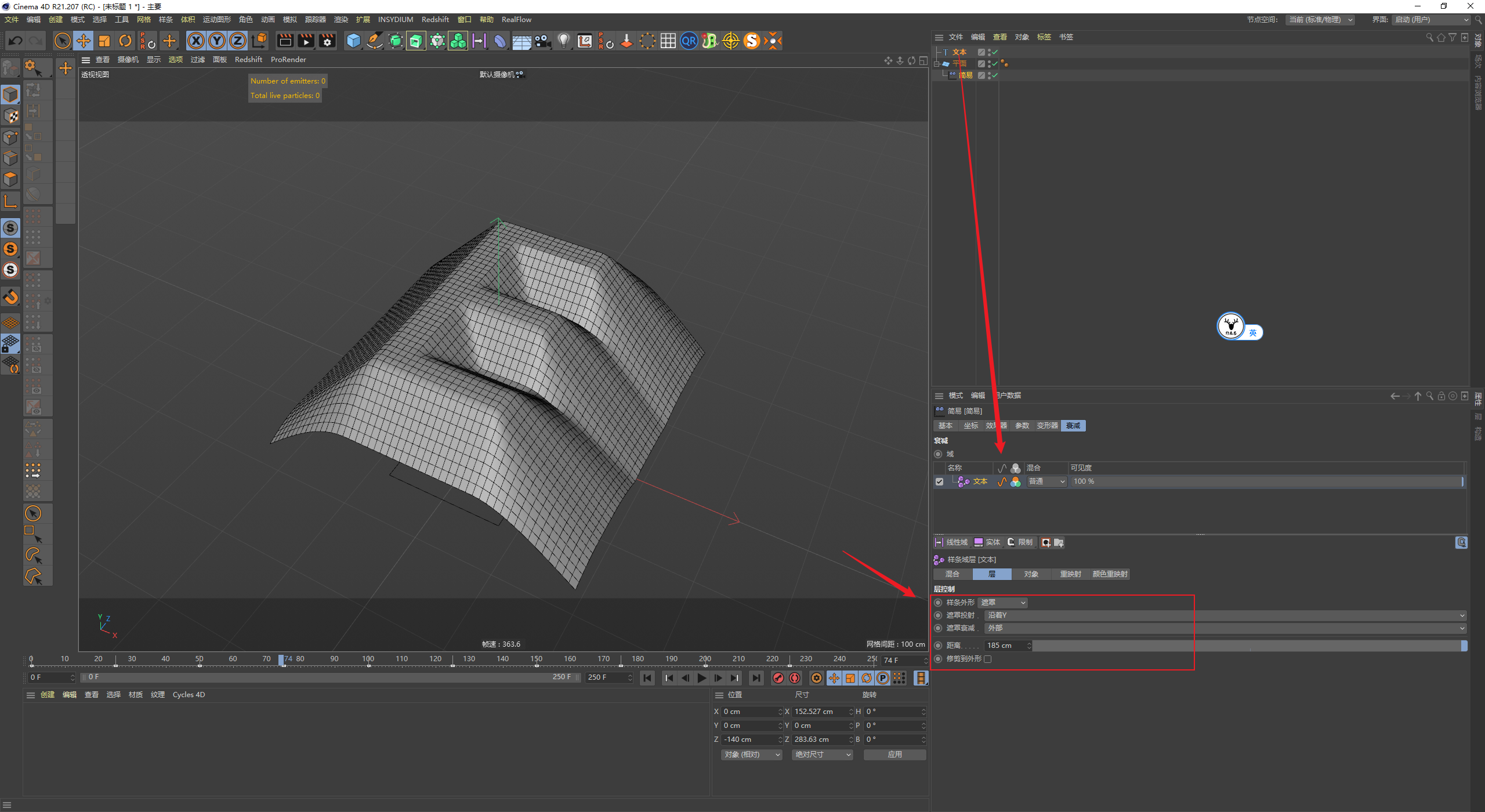Click the 距离 slider bar
The height and width of the screenshot is (812, 1485).
click(x=1247, y=646)
